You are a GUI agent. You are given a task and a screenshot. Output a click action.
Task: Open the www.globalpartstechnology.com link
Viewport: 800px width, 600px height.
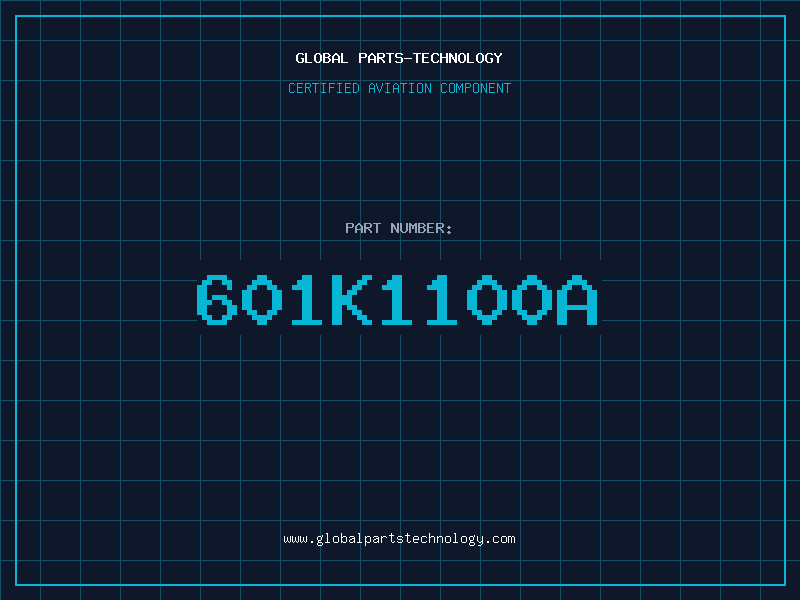399,539
